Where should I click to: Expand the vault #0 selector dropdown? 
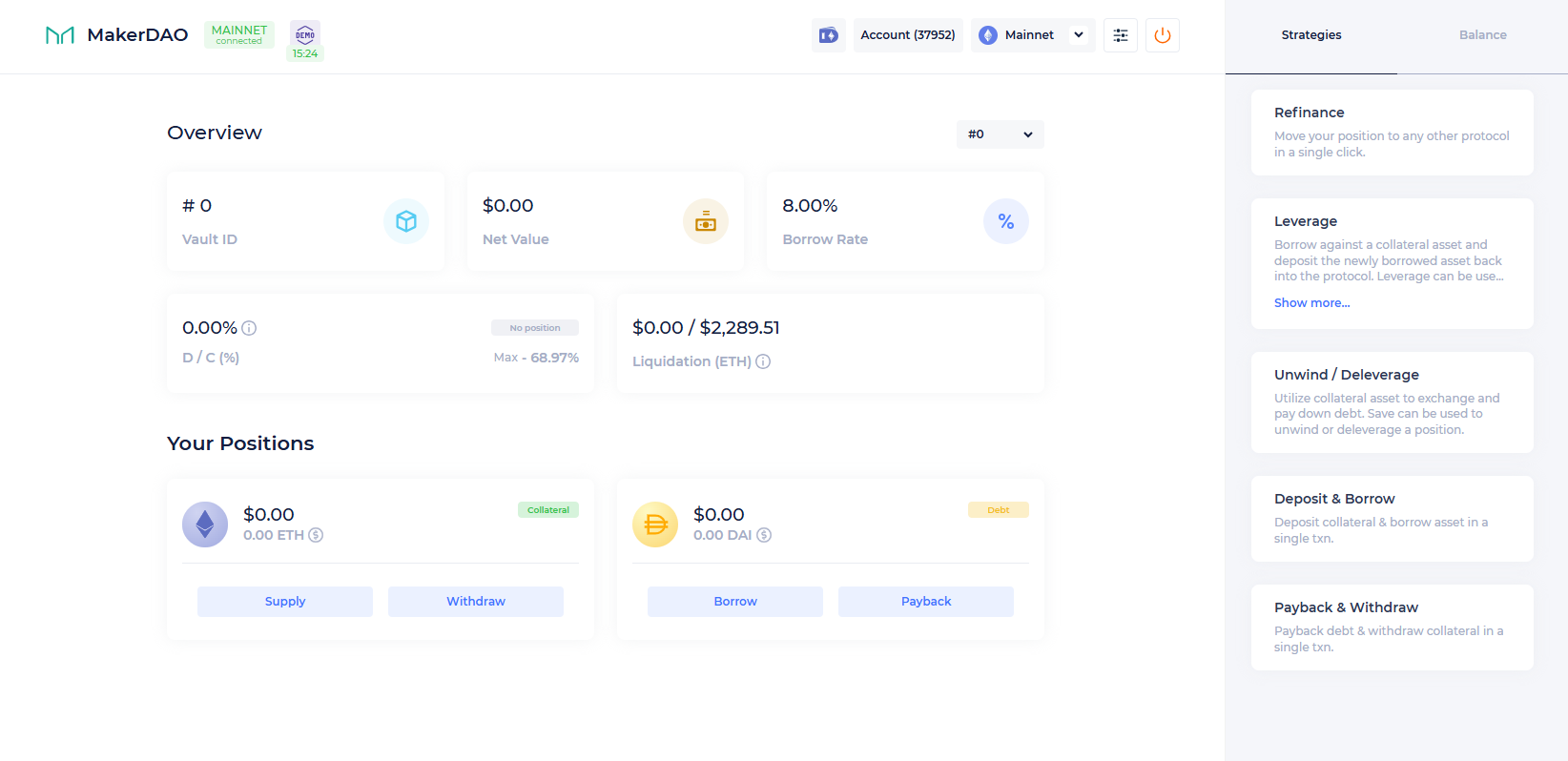pyautogui.click(x=1000, y=134)
